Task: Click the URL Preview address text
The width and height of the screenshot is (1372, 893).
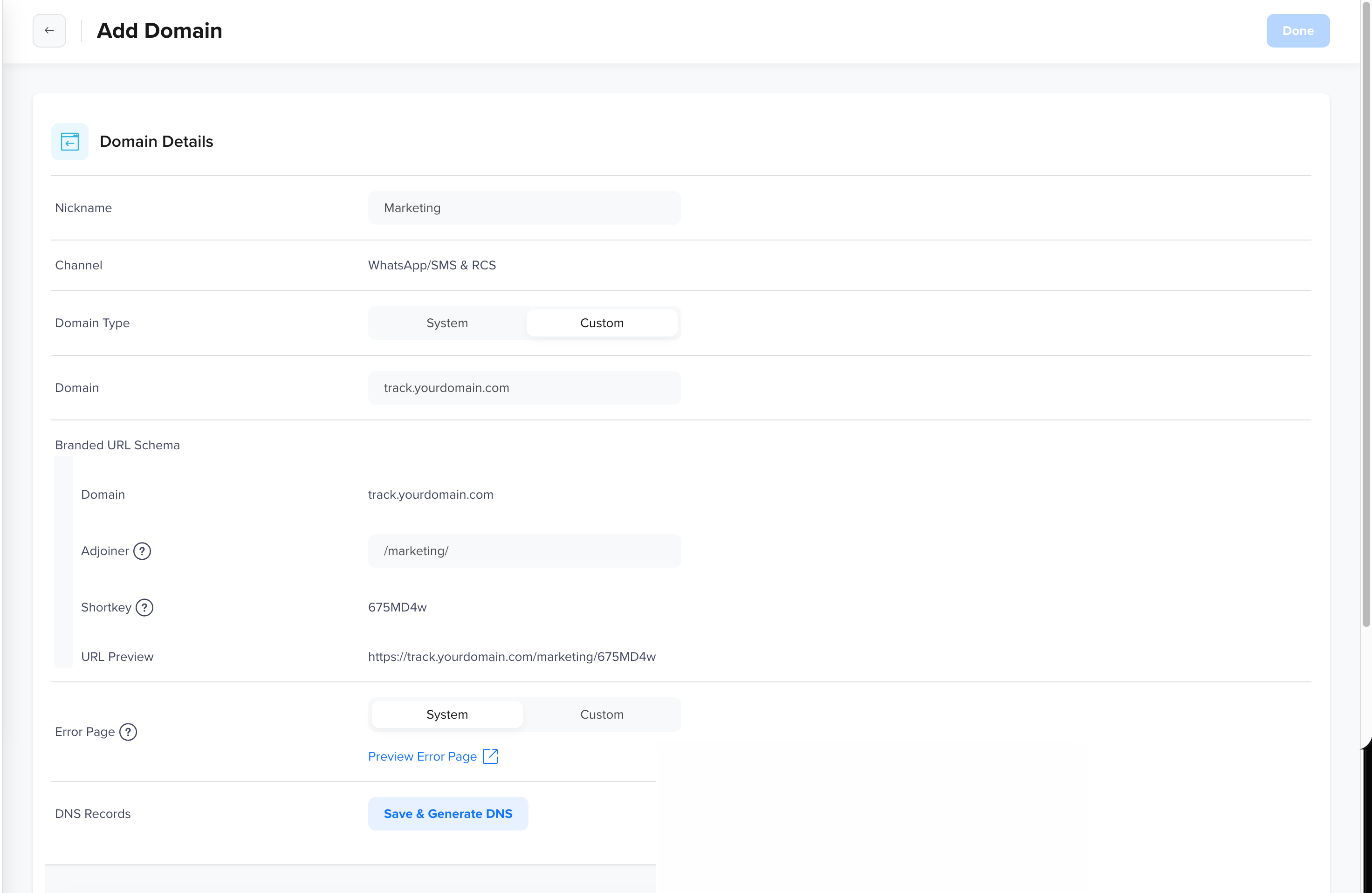Action: click(x=511, y=657)
